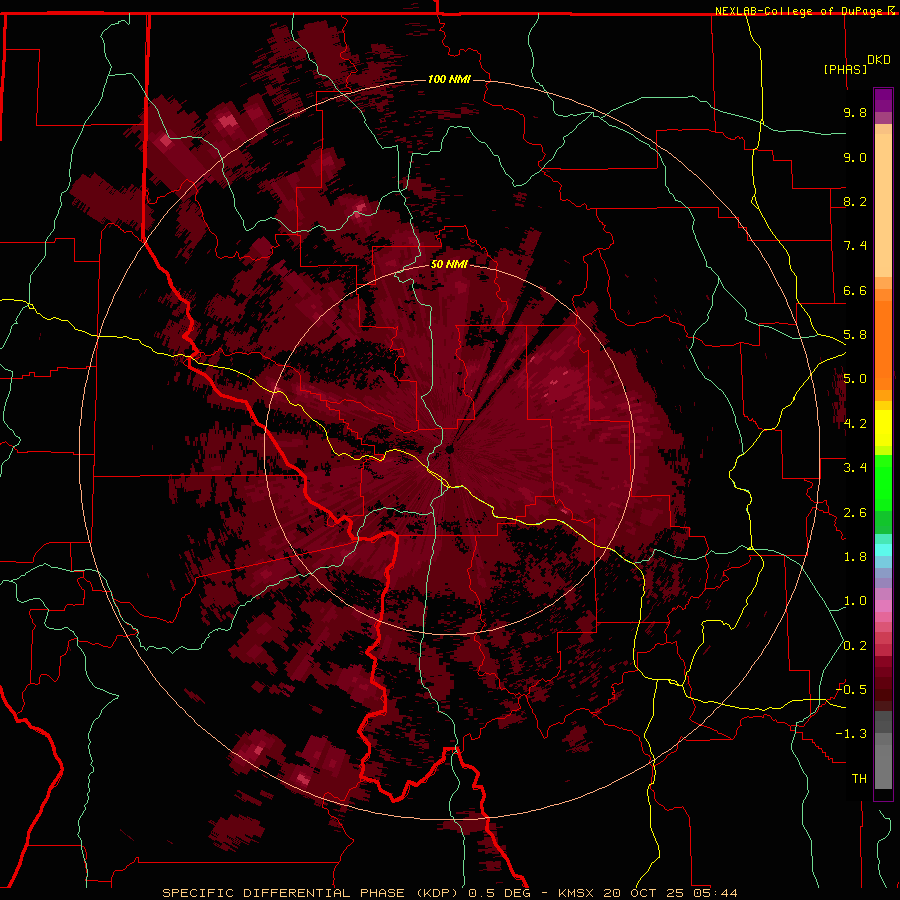Click the 9.0 value on color scale
The image size is (900, 900).
(x=855, y=157)
